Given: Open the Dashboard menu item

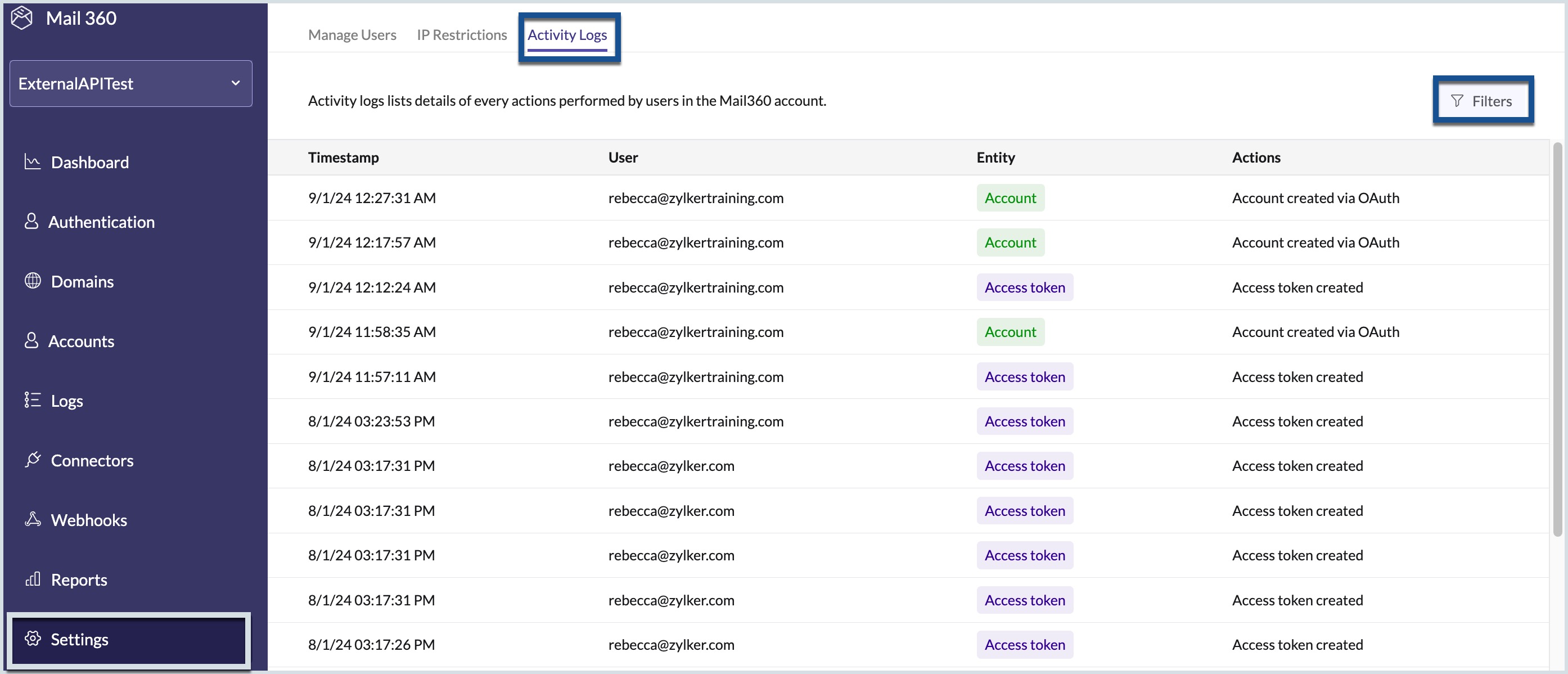Looking at the screenshot, I should [x=89, y=162].
